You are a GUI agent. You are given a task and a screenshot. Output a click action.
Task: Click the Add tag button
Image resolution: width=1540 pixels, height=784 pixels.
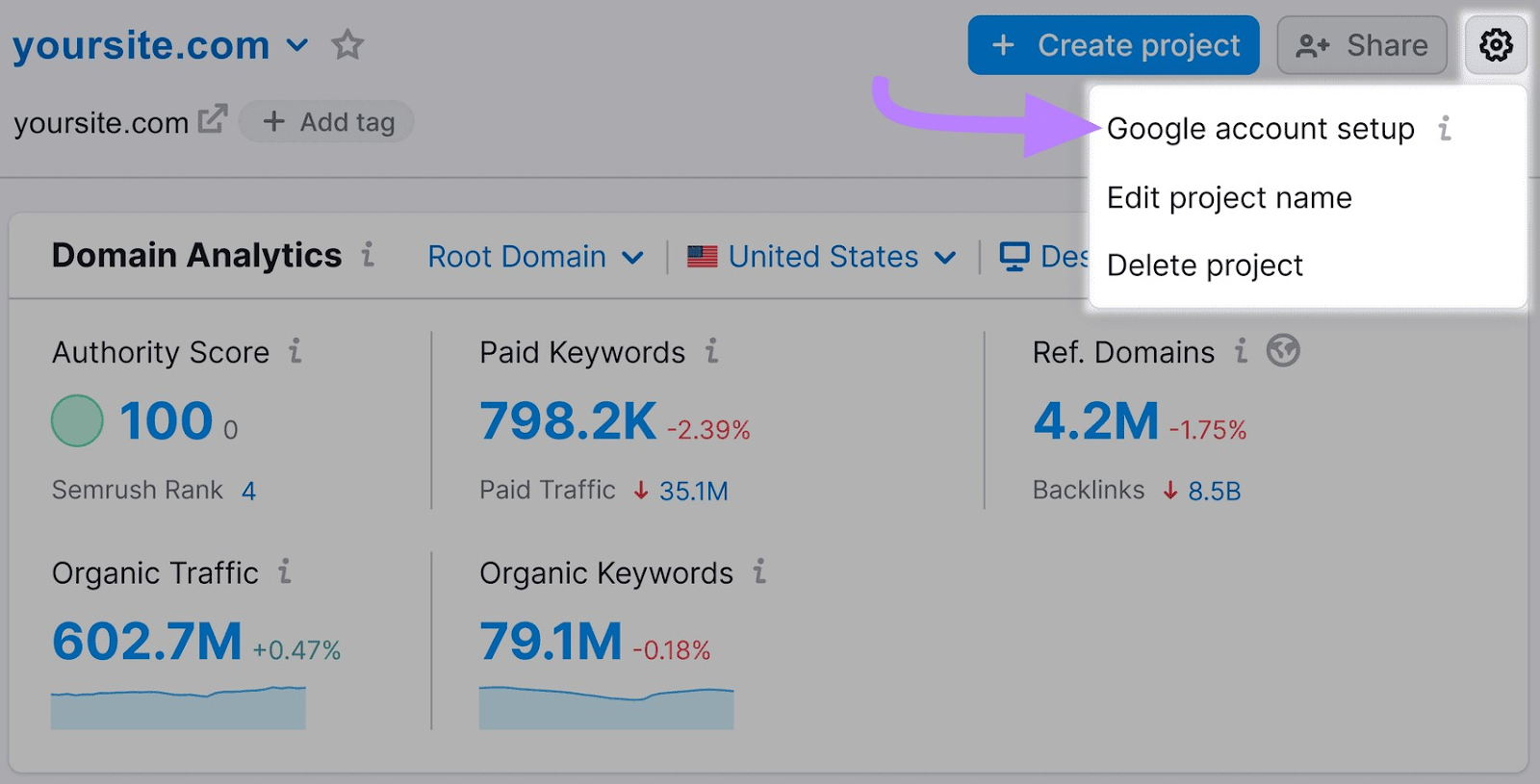[x=327, y=122]
